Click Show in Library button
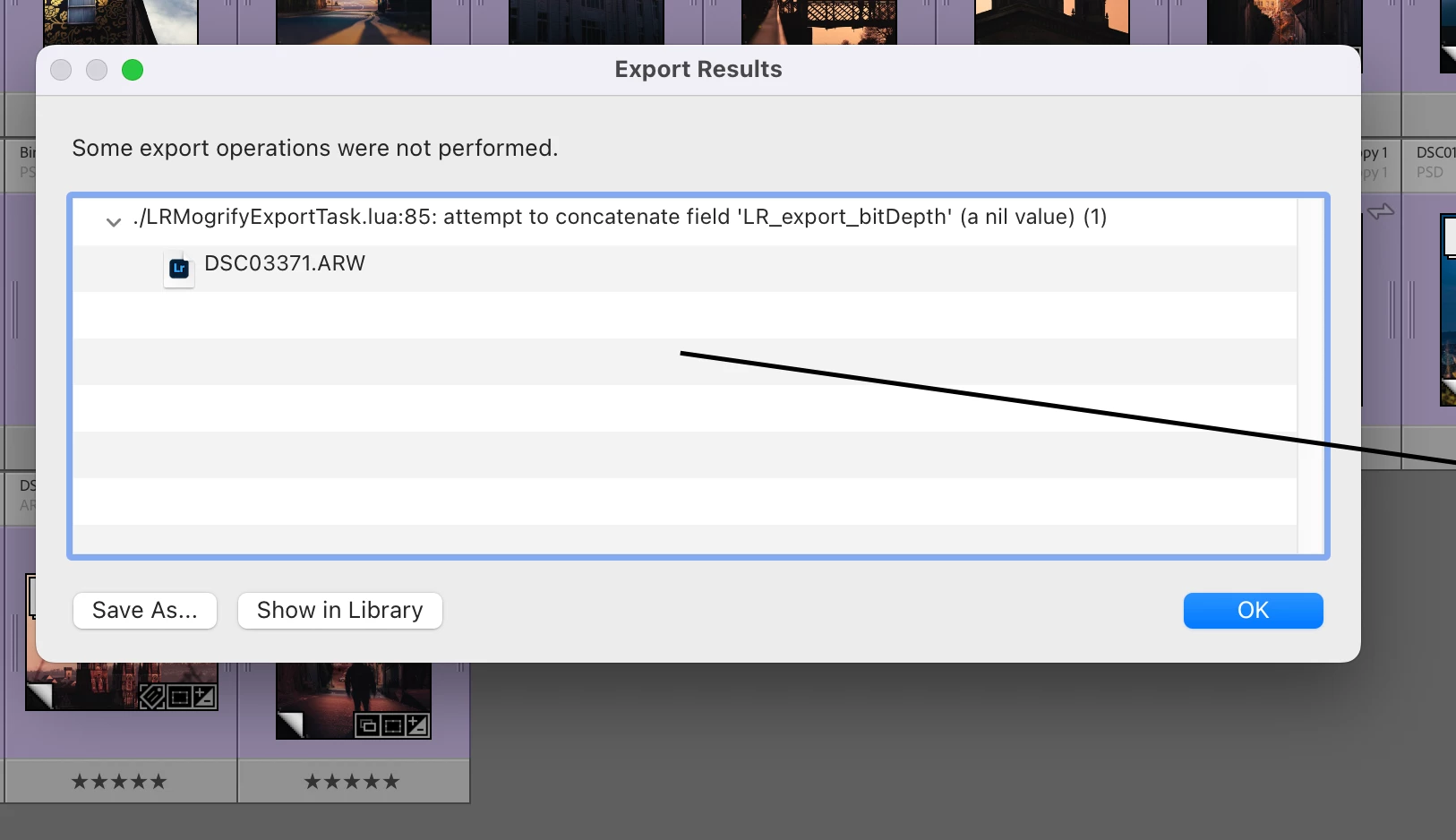 point(340,611)
